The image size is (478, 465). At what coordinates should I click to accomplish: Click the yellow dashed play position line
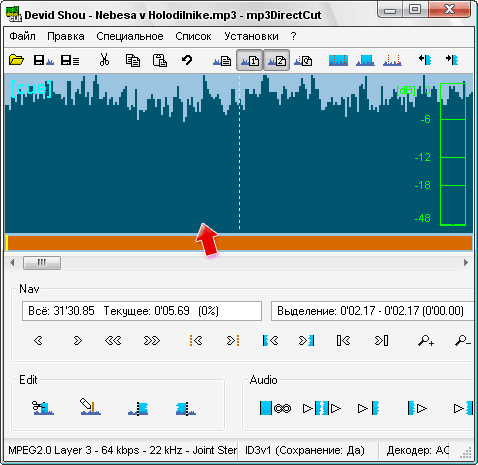pyautogui.click(x=239, y=153)
